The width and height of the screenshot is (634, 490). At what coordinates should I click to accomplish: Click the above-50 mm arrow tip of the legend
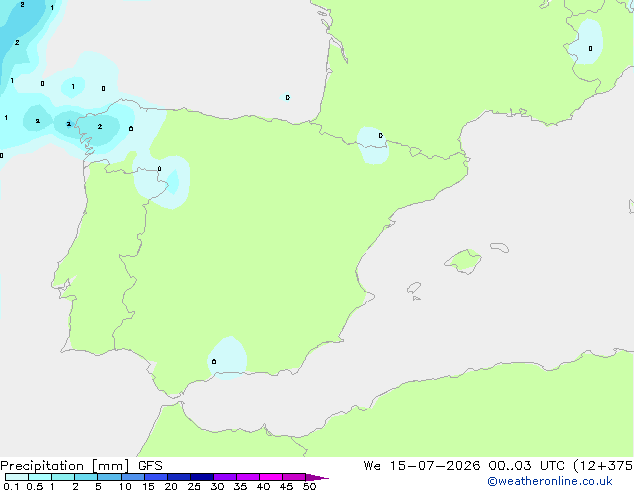[x=317, y=477]
